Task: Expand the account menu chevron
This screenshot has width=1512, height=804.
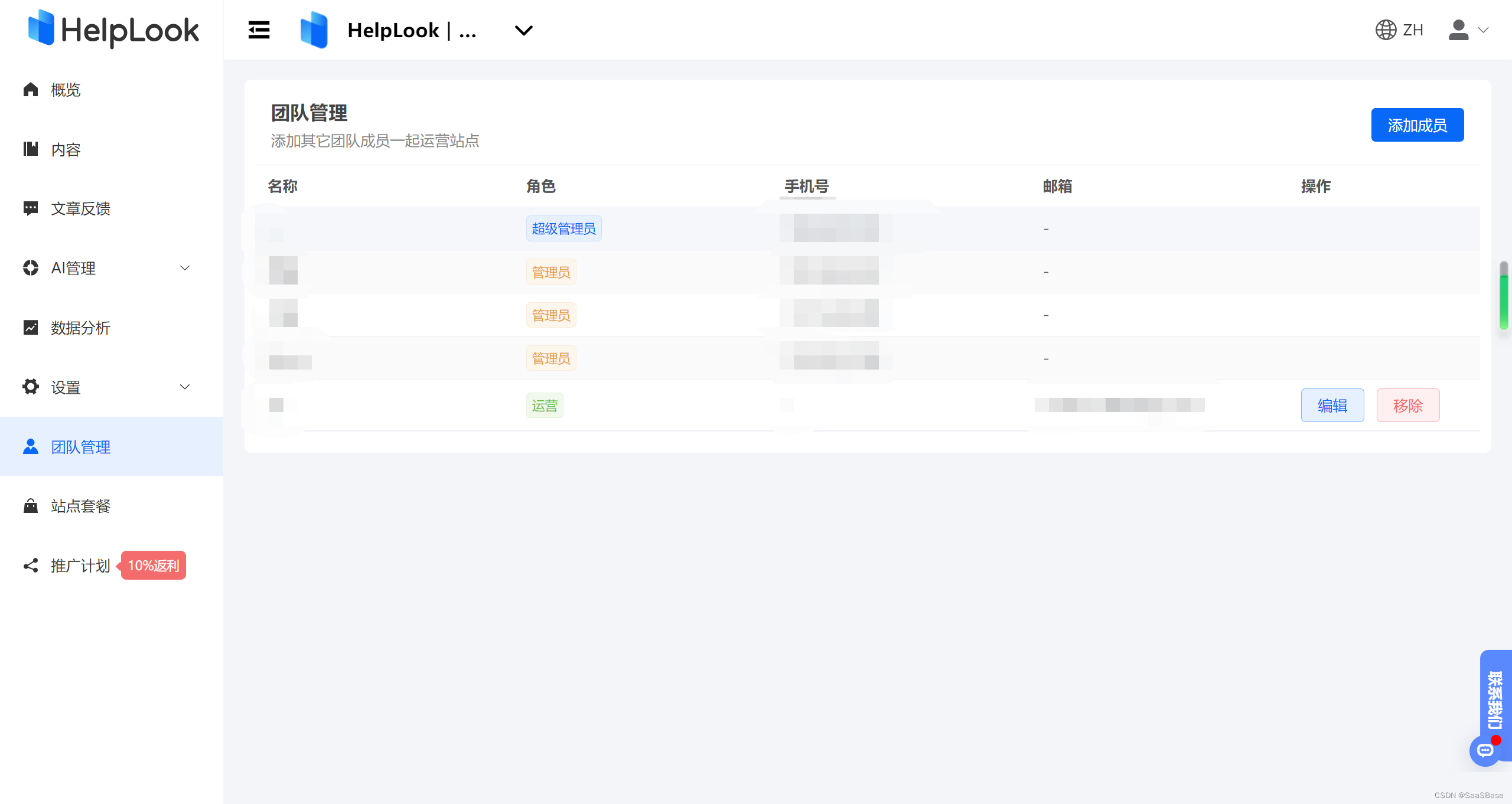Action: 1483,30
